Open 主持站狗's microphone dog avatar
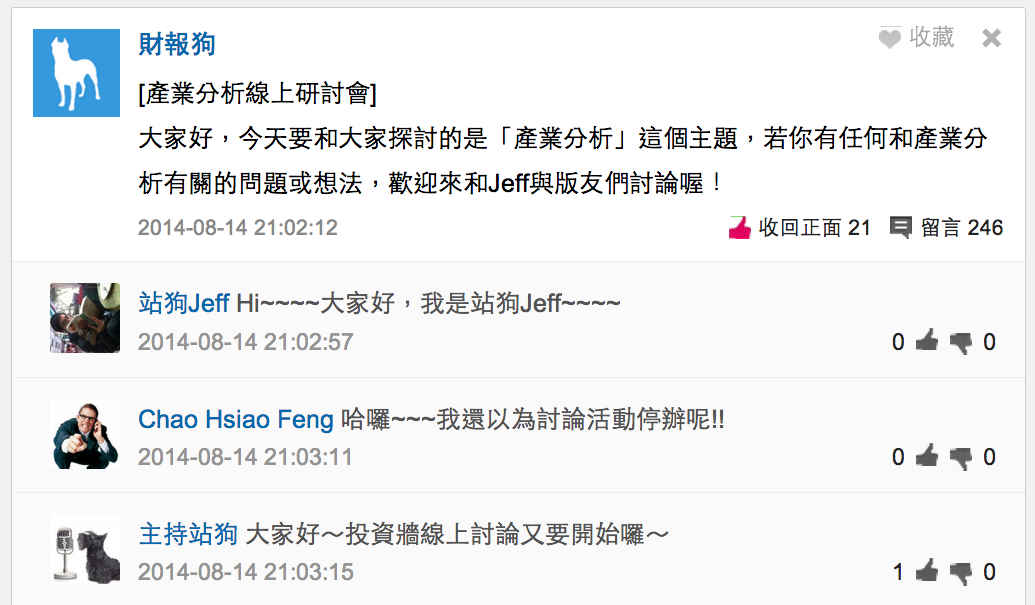Image resolution: width=1035 pixels, height=605 pixels. click(x=84, y=549)
